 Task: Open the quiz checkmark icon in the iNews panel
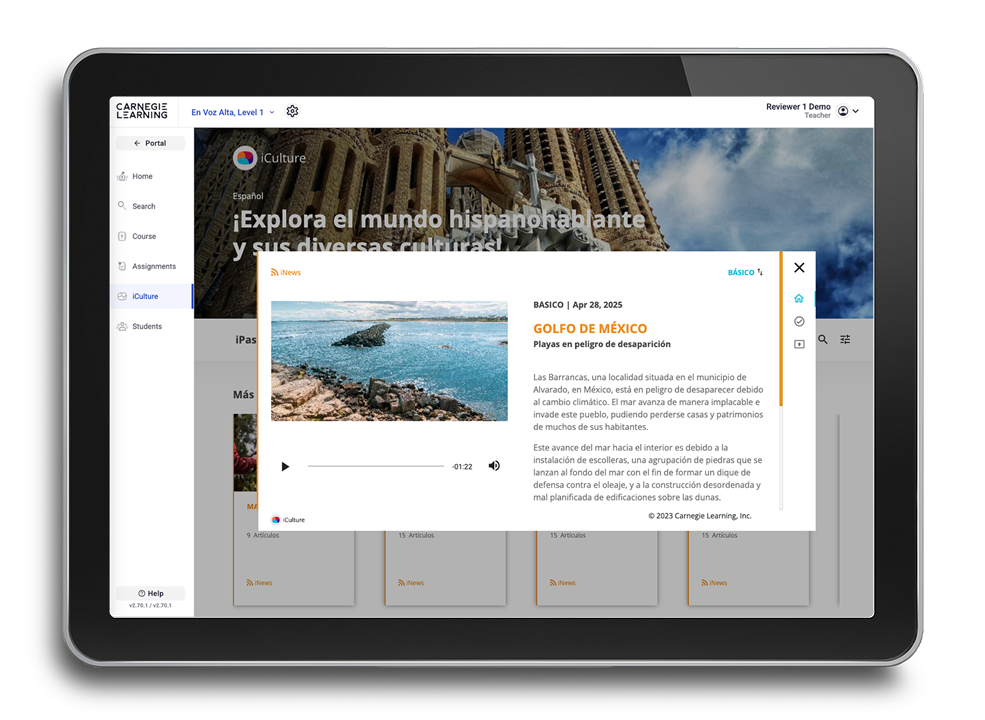(798, 320)
